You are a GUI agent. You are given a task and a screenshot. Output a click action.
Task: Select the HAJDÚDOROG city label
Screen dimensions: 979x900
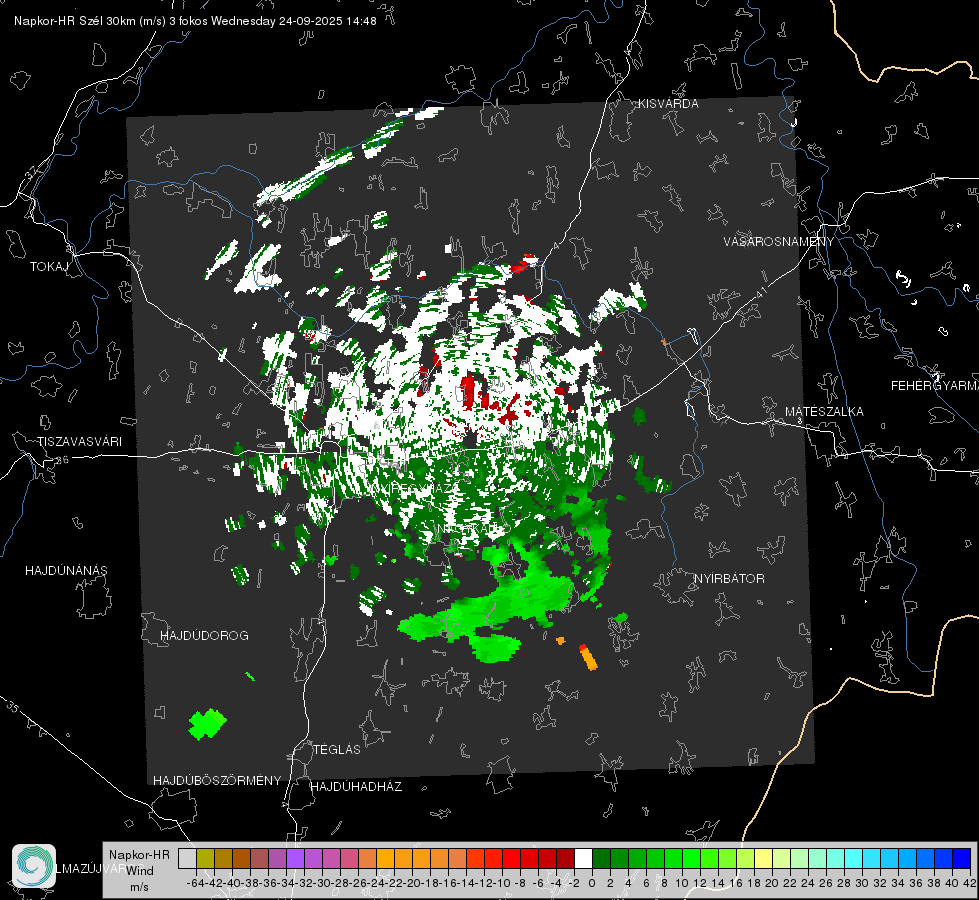tap(204, 636)
